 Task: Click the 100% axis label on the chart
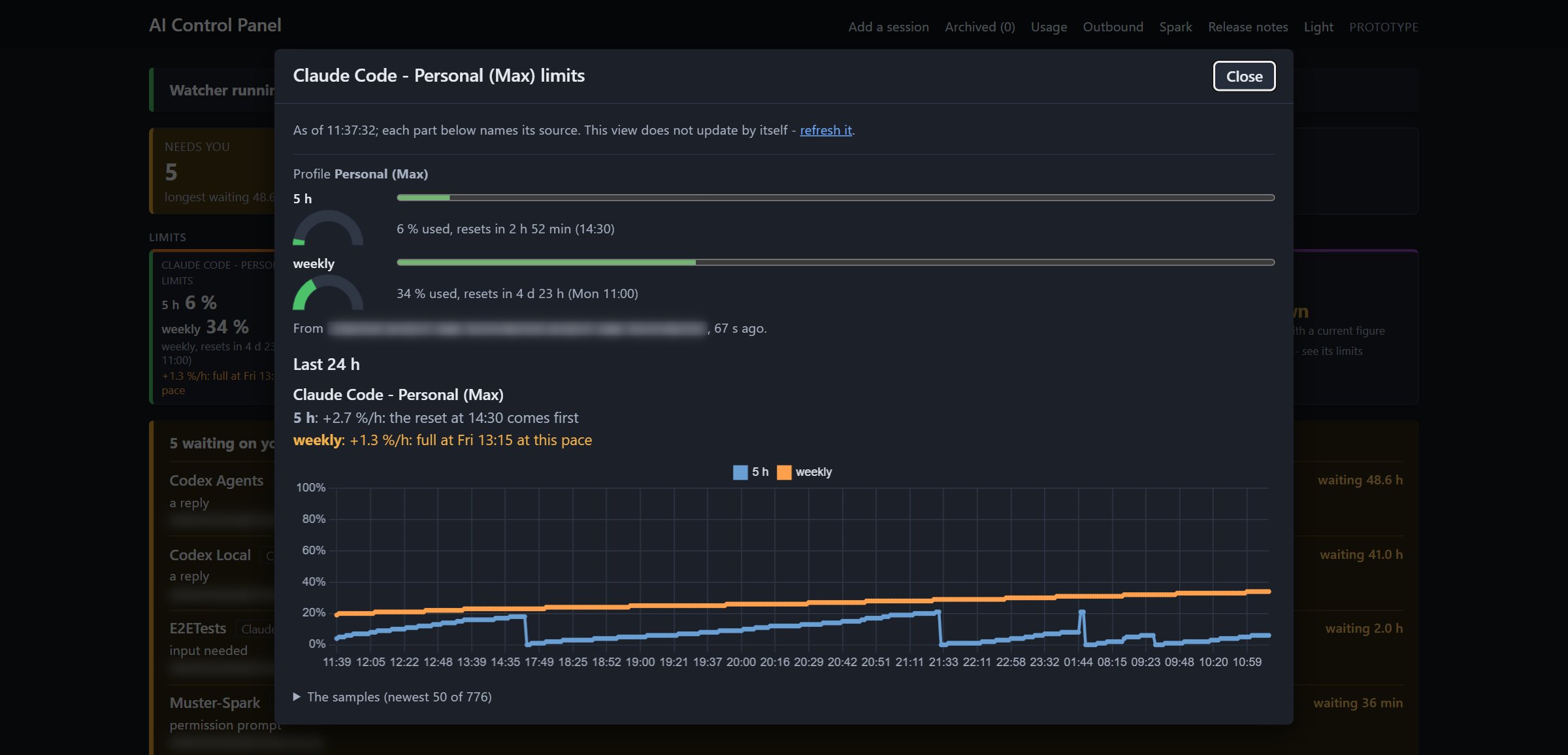pos(310,488)
